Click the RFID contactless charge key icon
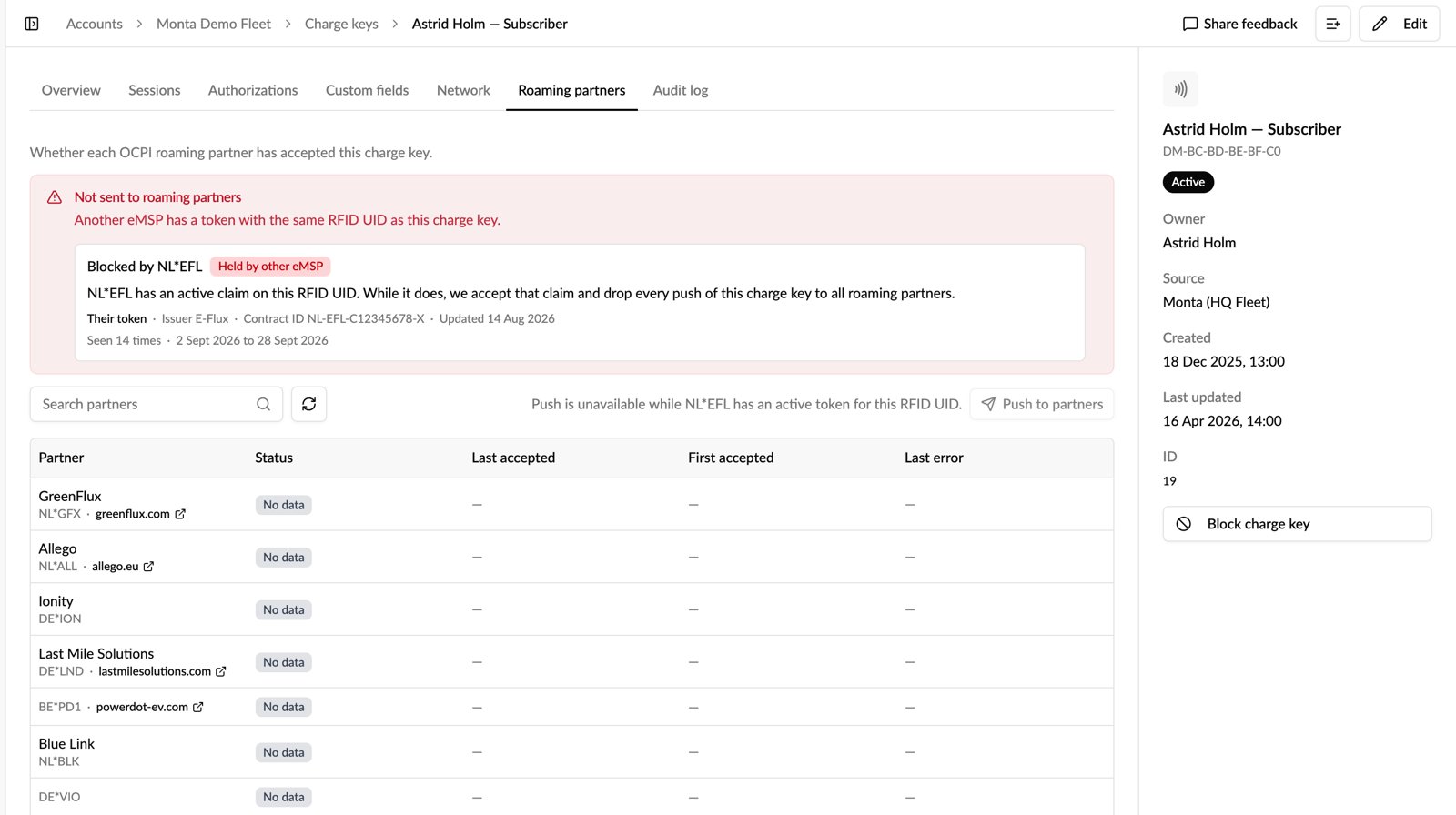1456x815 pixels. coord(1180,89)
